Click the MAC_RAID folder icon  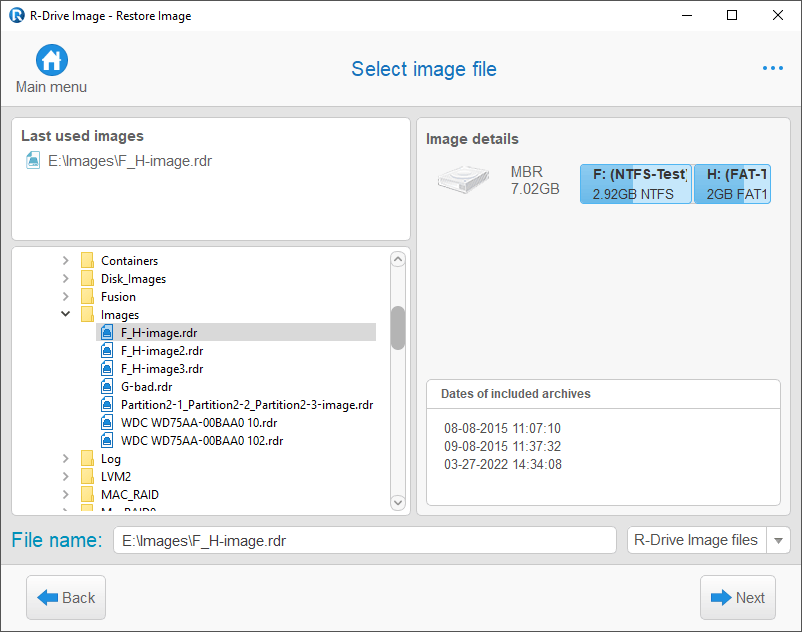(x=87, y=494)
